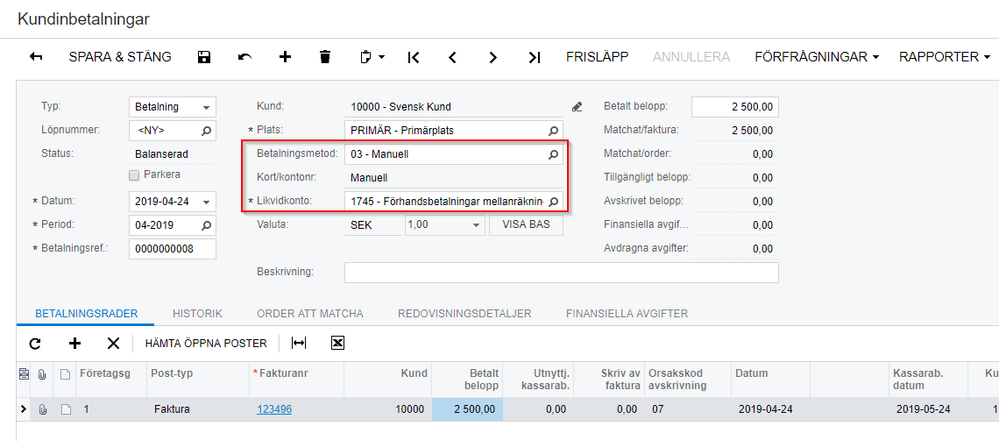The image size is (999, 441).
Task: Open the Plats lookup magnifier
Action: click(553, 130)
